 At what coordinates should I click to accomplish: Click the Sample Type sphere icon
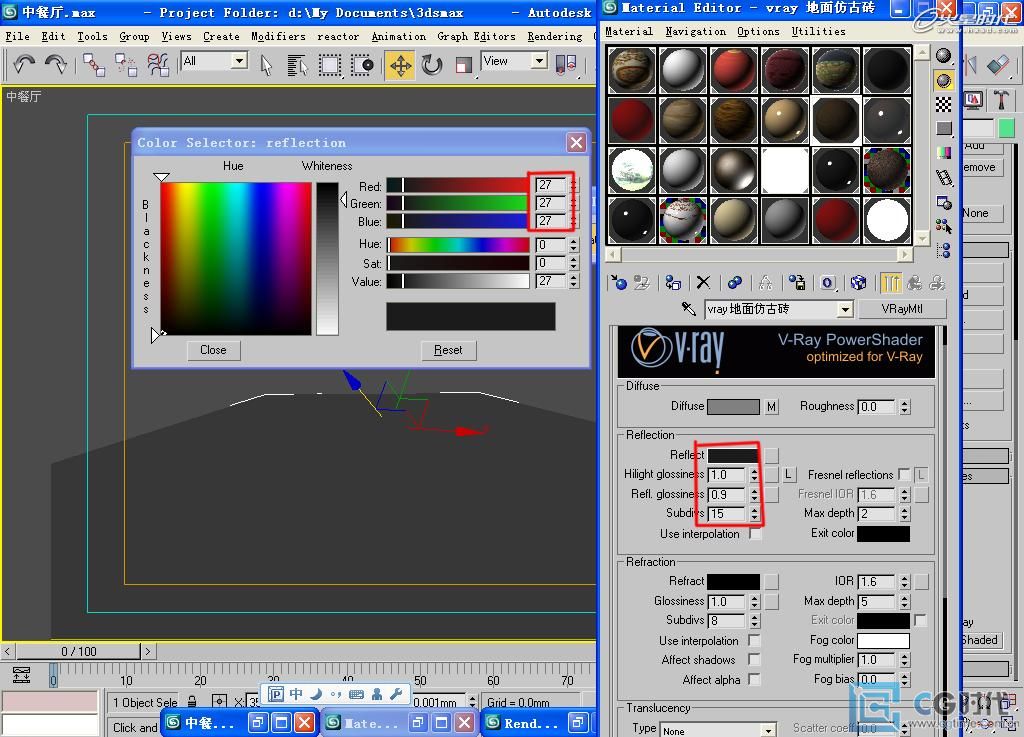[944, 56]
